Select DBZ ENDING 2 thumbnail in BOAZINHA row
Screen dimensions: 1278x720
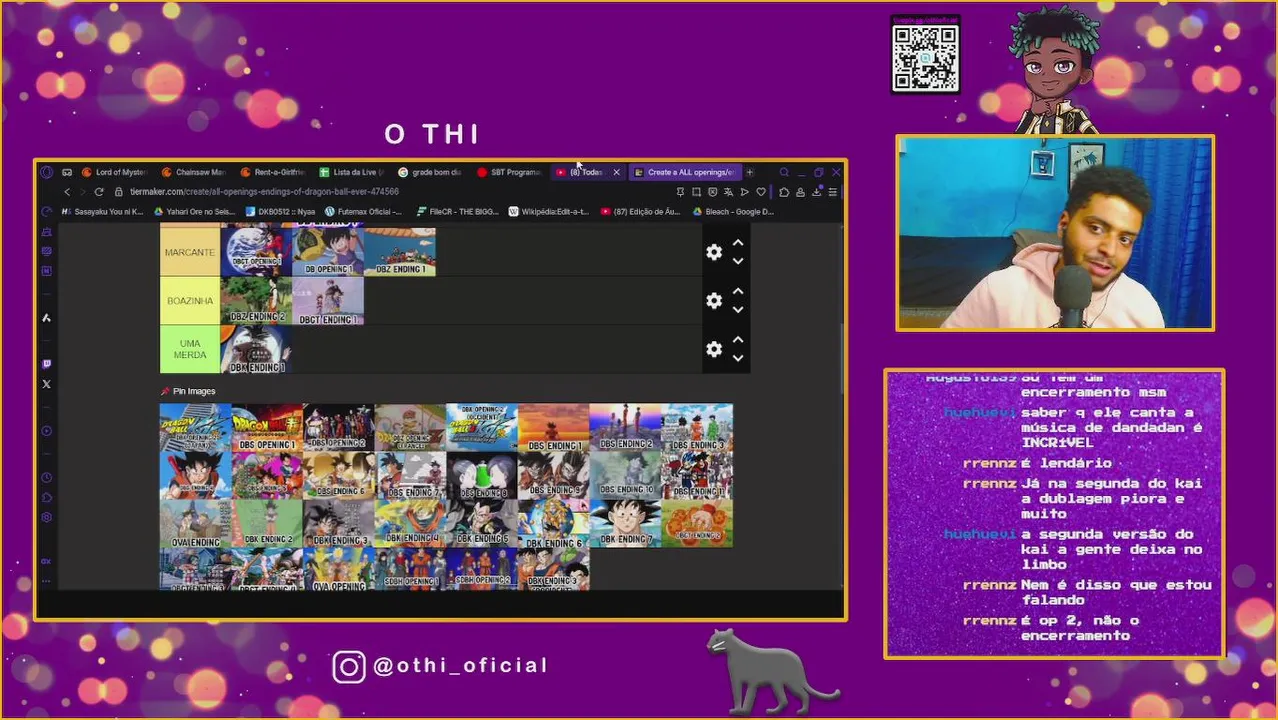pyautogui.click(x=256, y=301)
